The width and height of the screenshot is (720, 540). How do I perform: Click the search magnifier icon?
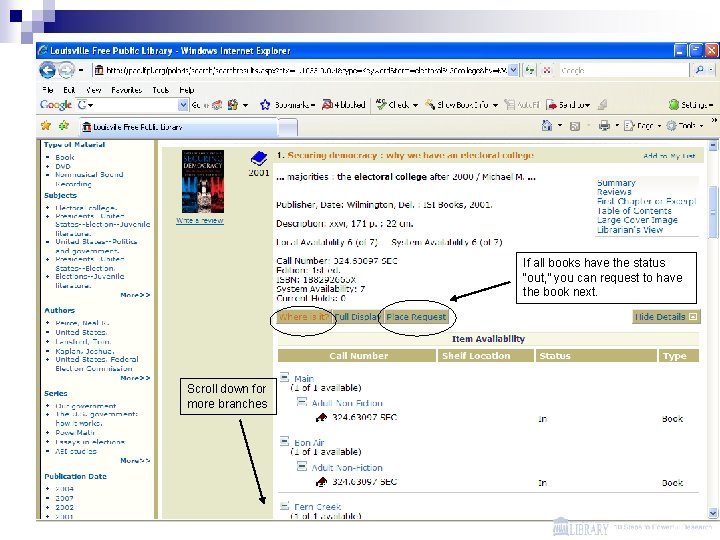click(x=699, y=70)
